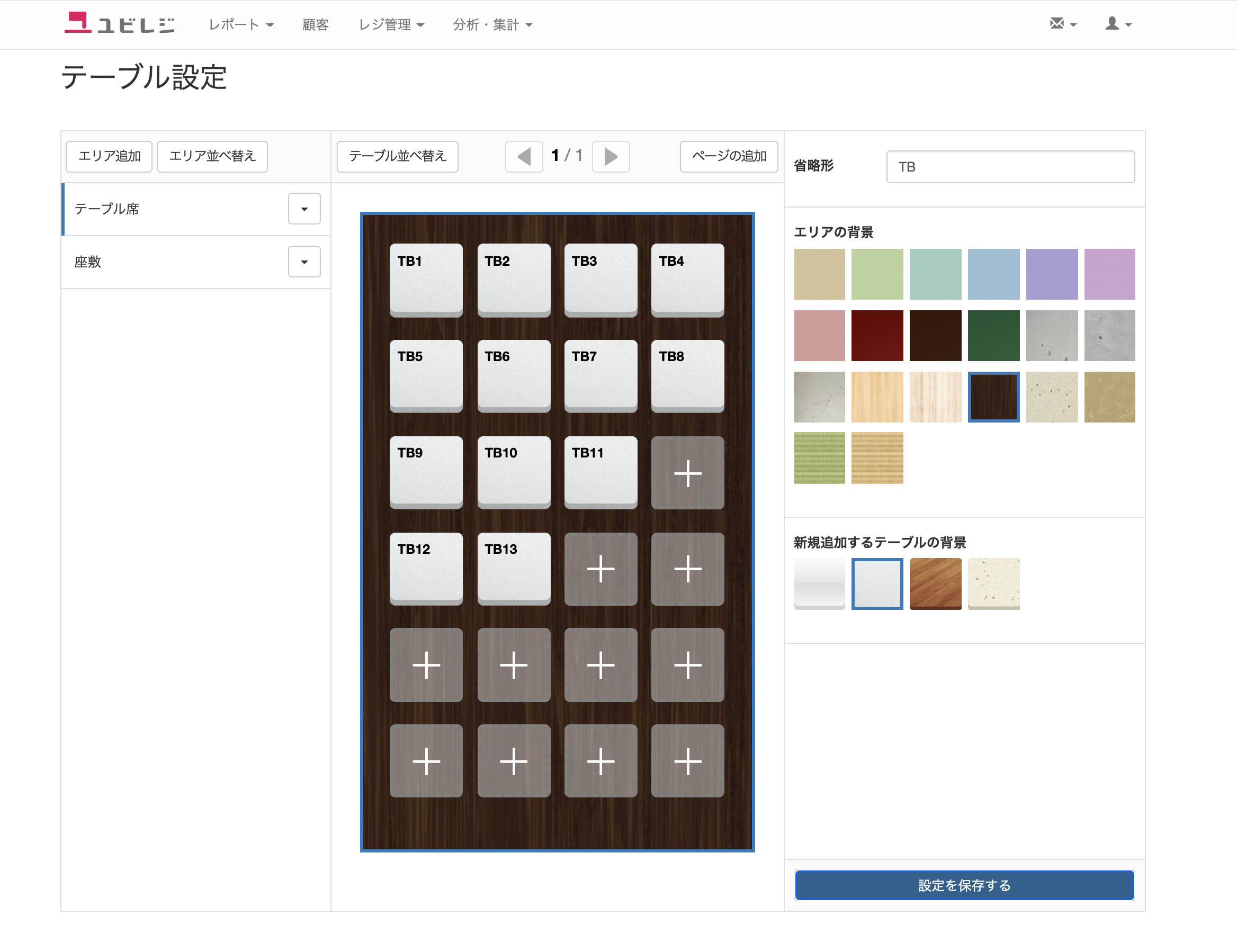Choose teal area background swatch

click(935, 274)
